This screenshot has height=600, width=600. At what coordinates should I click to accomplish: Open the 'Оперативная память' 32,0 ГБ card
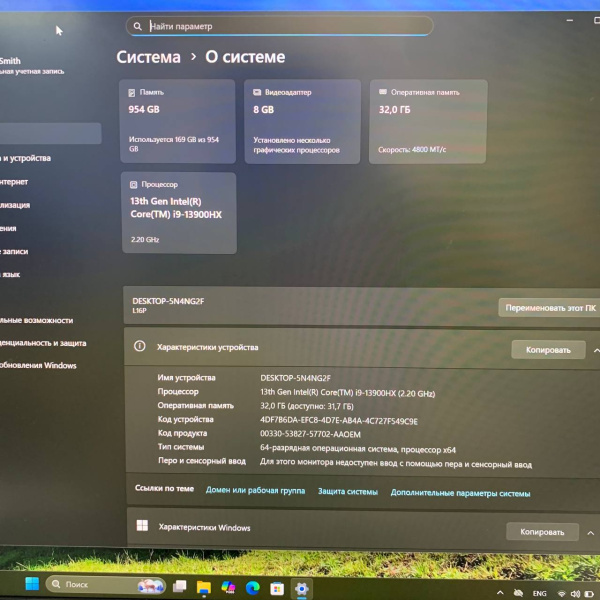[x=428, y=122]
